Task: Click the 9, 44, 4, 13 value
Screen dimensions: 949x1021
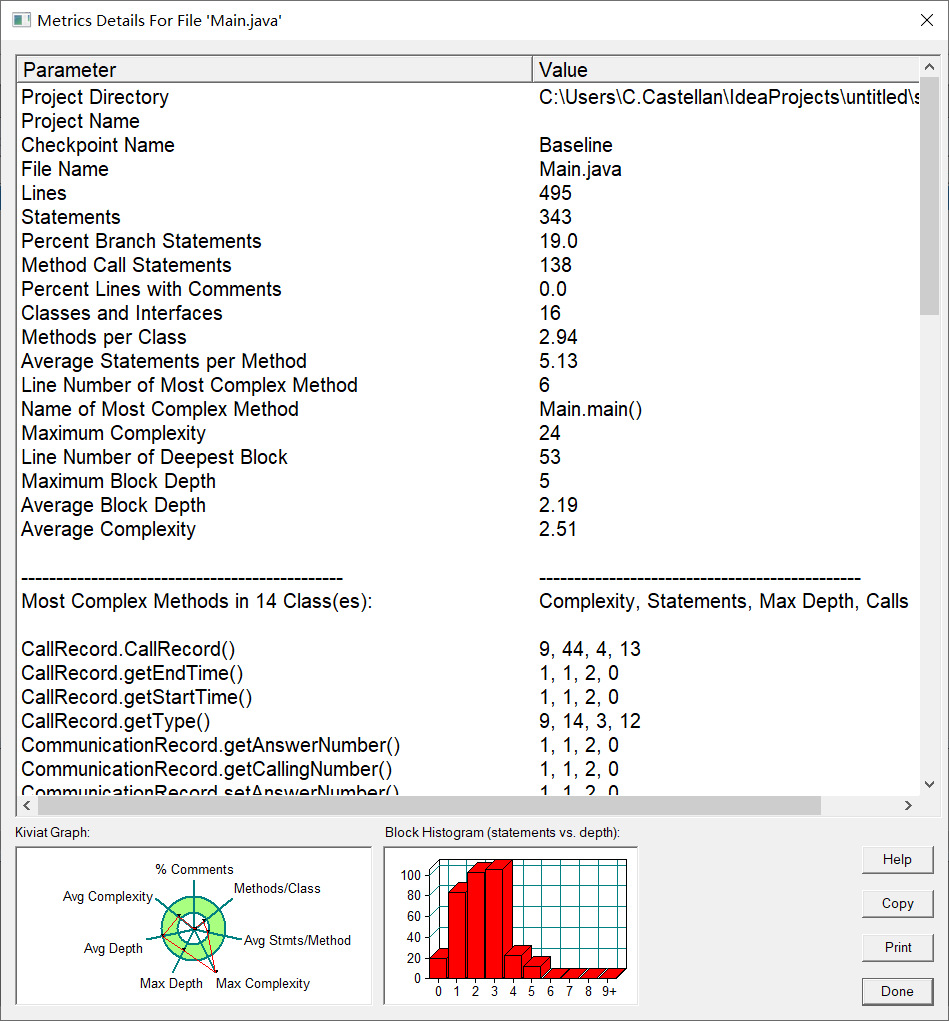Action: tap(589, 649)
